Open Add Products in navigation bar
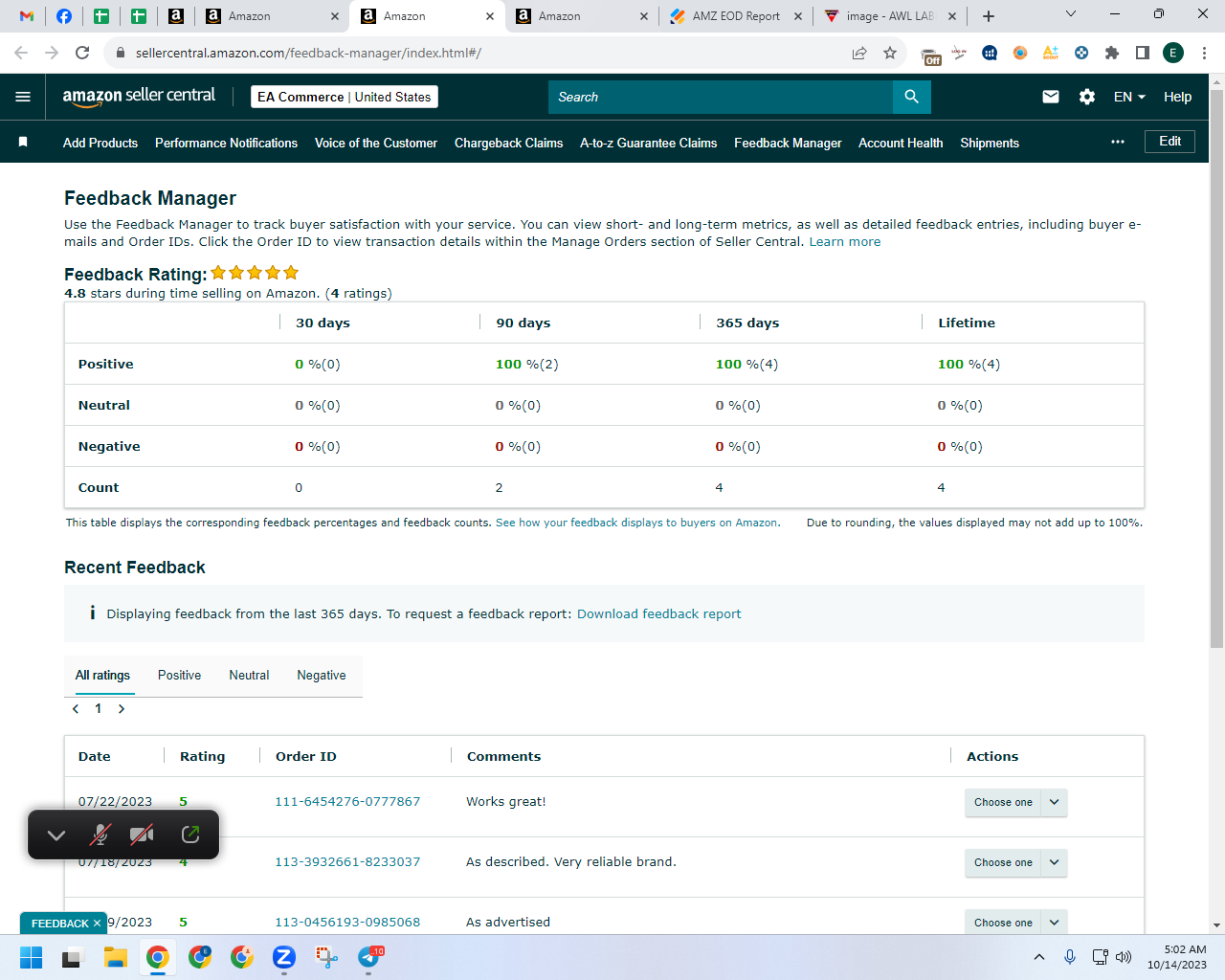The width and height of the screenshot is (1225, 980). pyautogui.click(x=100, y=143)
